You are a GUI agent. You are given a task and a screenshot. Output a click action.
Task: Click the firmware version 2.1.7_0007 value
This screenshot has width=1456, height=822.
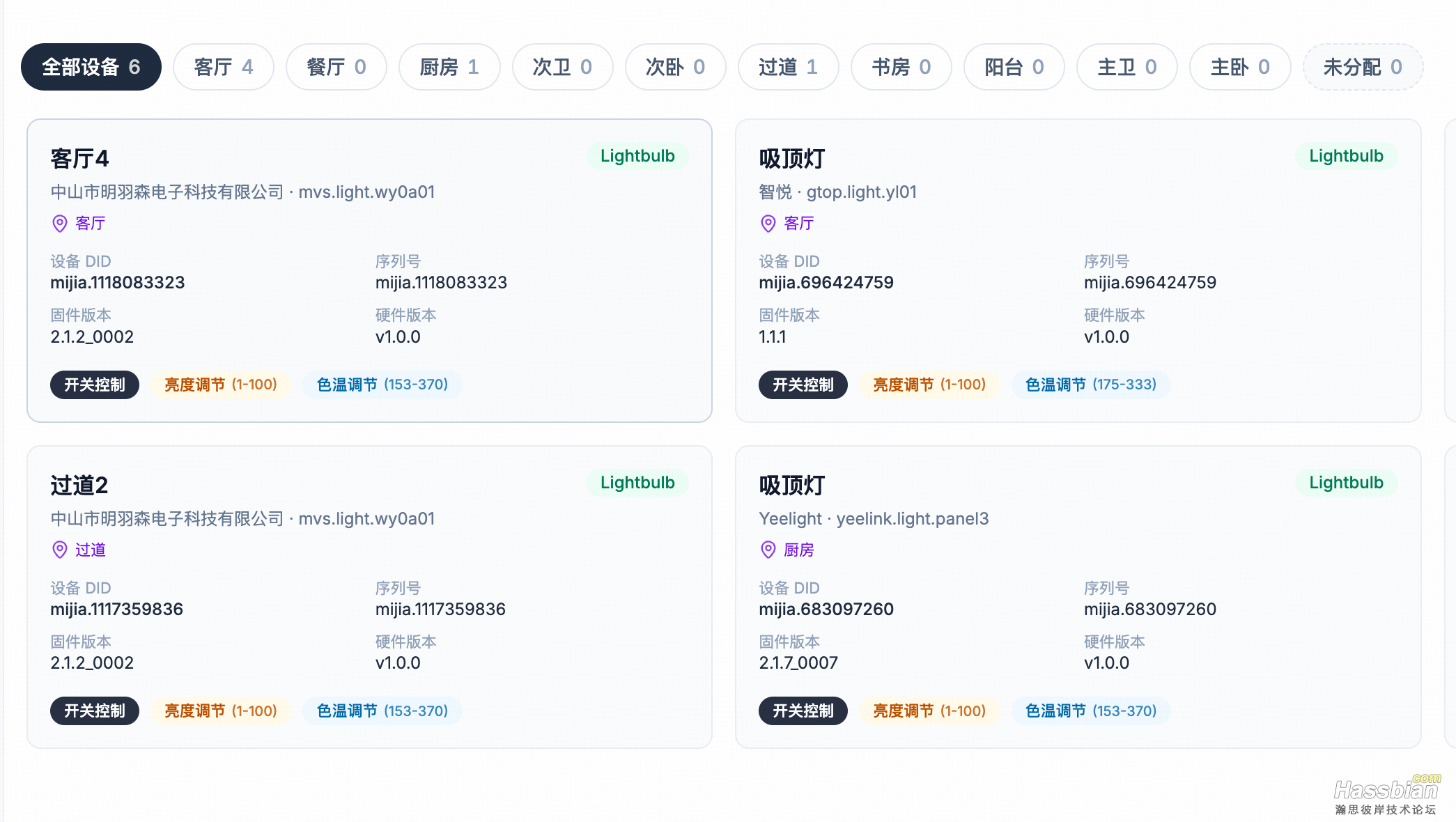pos(798,663)
